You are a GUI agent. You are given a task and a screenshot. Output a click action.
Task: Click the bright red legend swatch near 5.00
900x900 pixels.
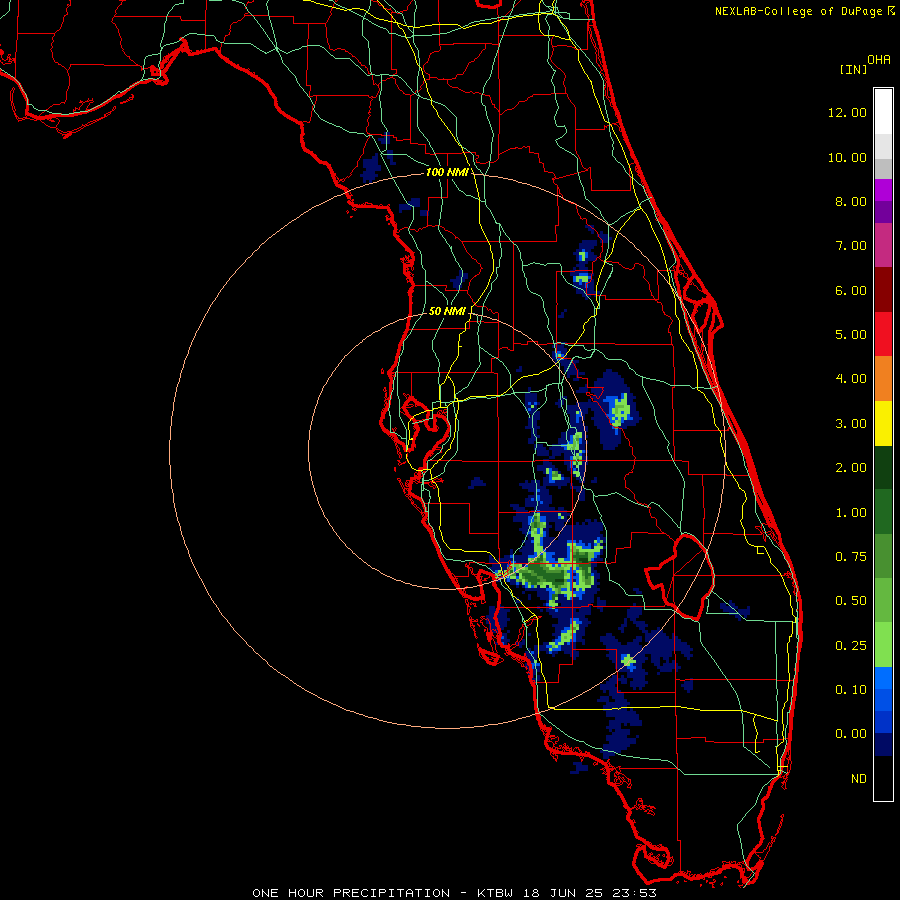tap(883, 334)
